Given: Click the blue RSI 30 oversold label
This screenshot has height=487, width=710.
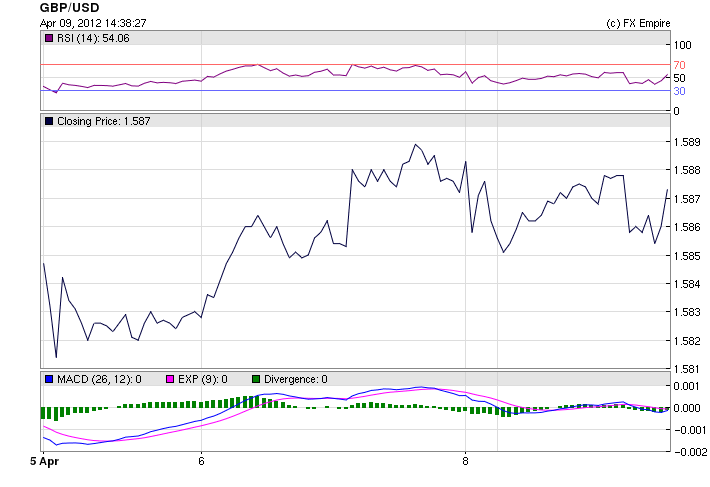Looking at the screenshot, I should coord(679,91).
